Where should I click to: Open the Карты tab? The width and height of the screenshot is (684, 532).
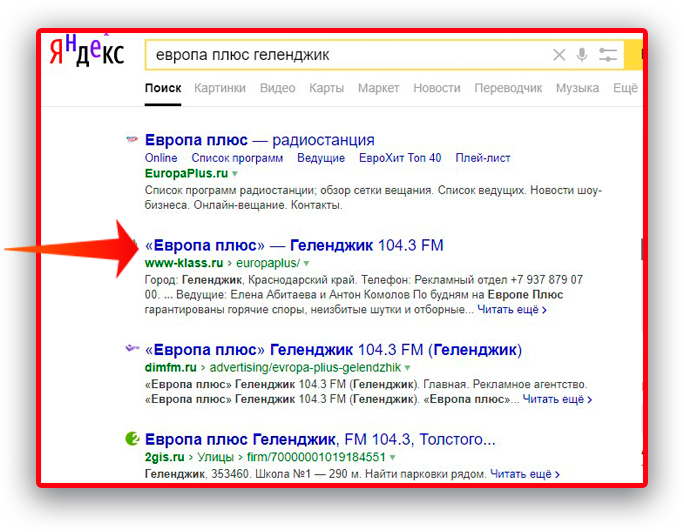(x=326, y=88)
